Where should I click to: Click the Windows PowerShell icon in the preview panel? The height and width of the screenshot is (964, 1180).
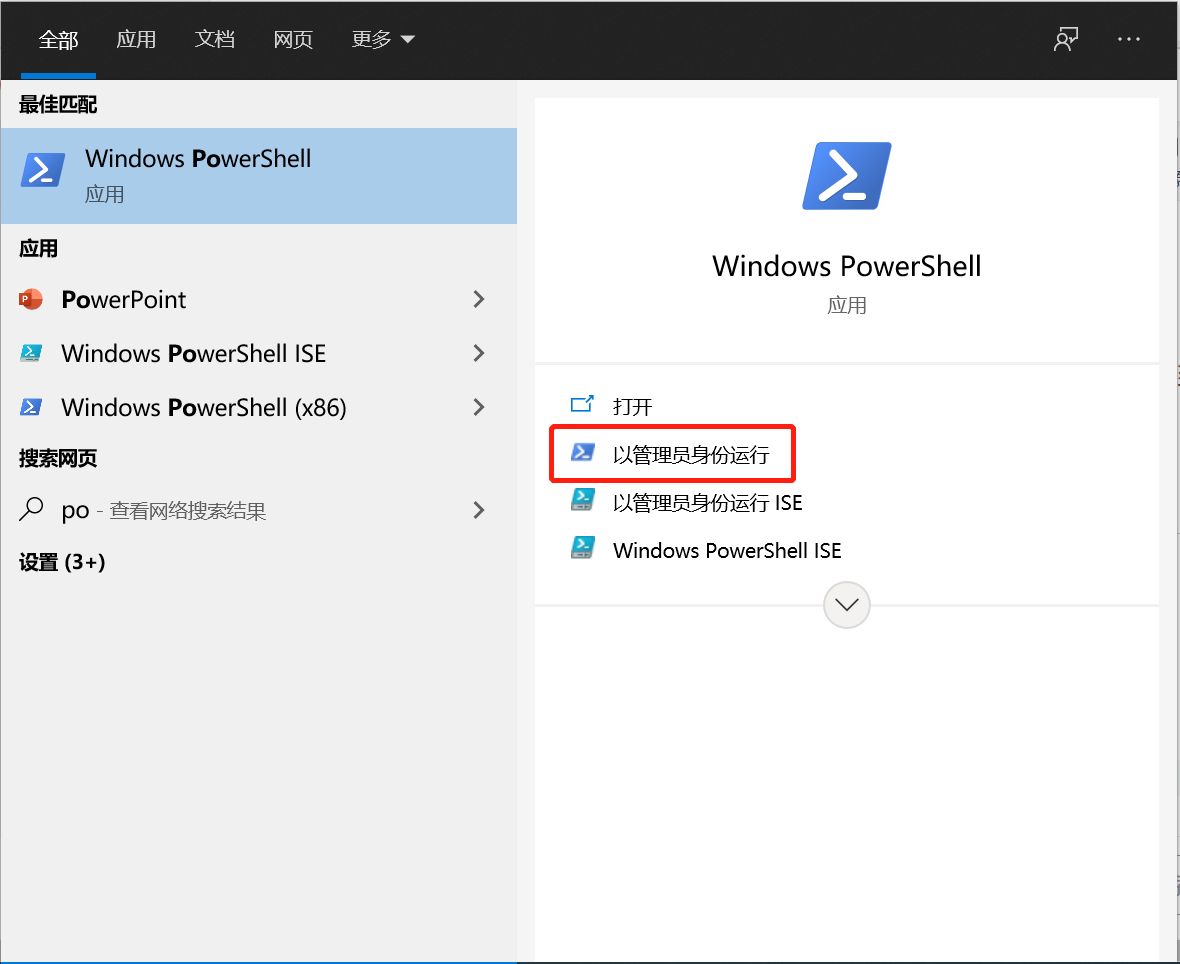tap(846, 177)
